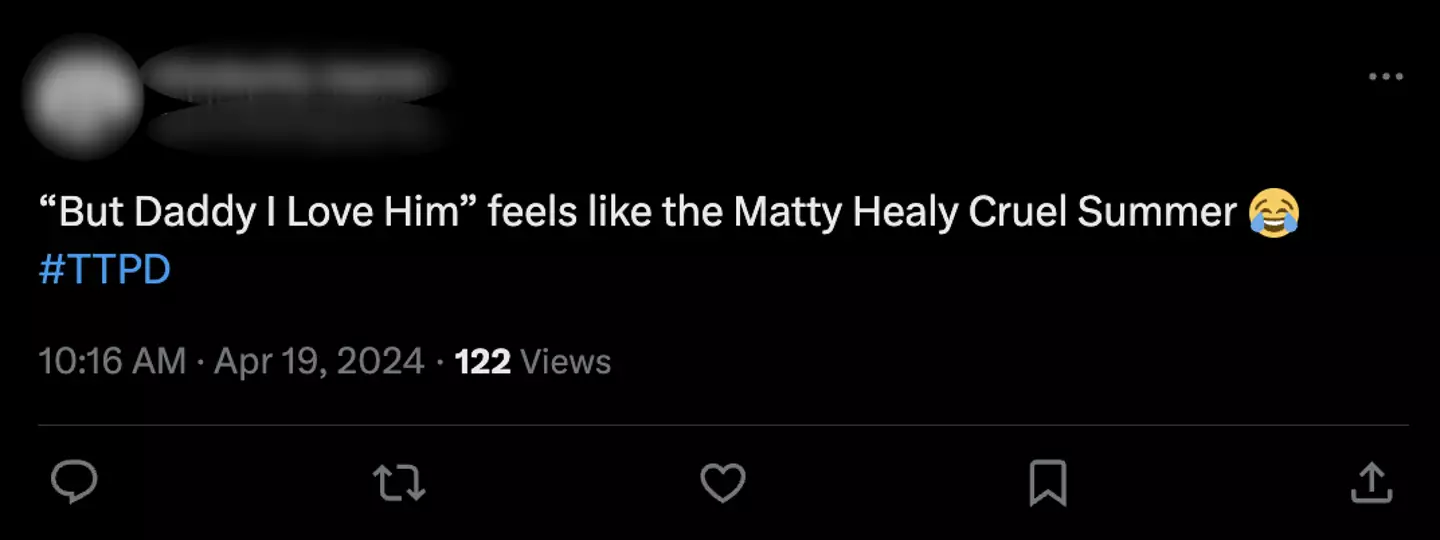Open the #TTPD hashtag link
This screenshot has width=1440, height=540.
click(x=104, y=270)
